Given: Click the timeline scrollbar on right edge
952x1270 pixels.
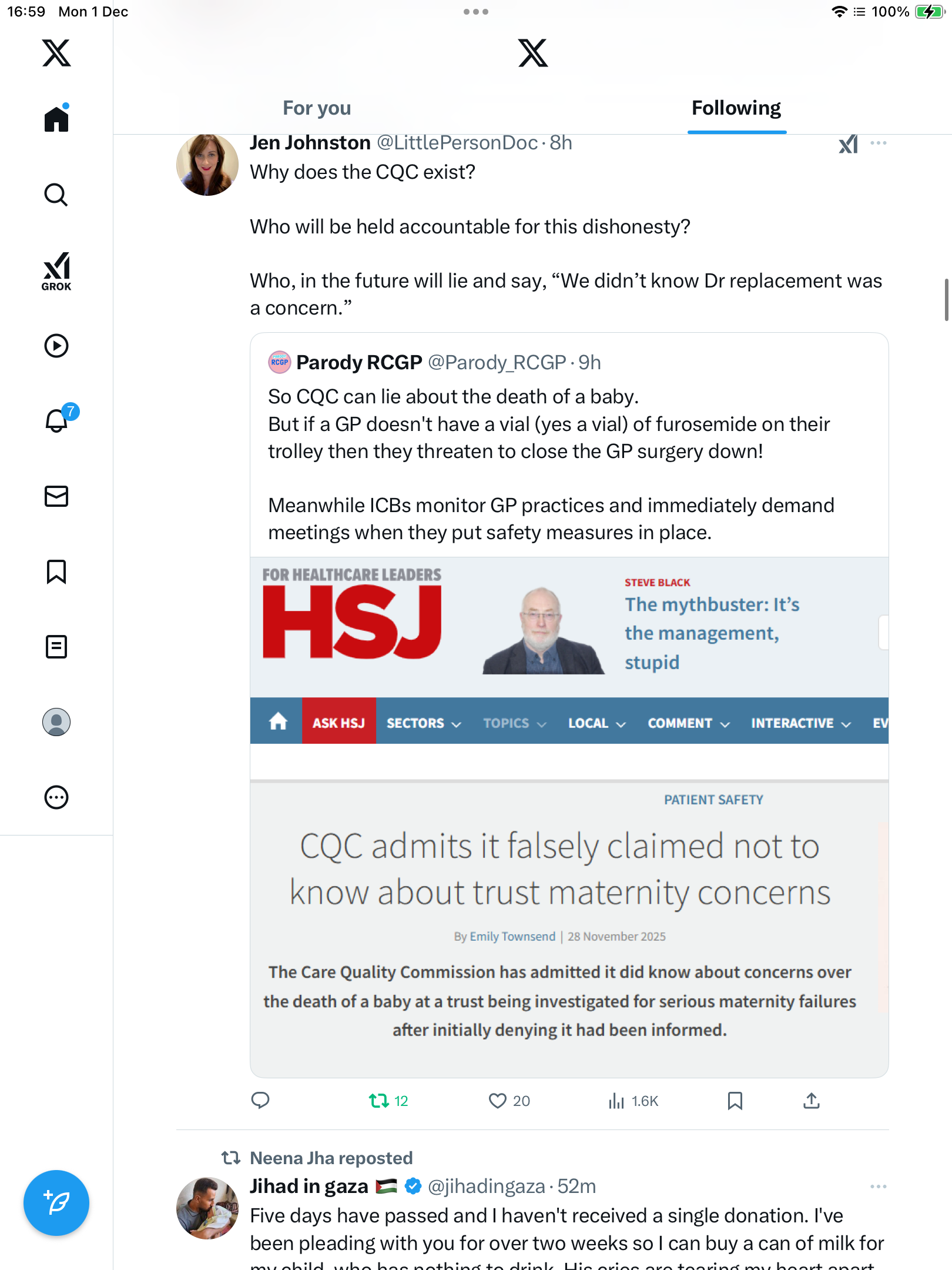Looking at the screenshot, I should pyautogui.click(x=946, y=300).
